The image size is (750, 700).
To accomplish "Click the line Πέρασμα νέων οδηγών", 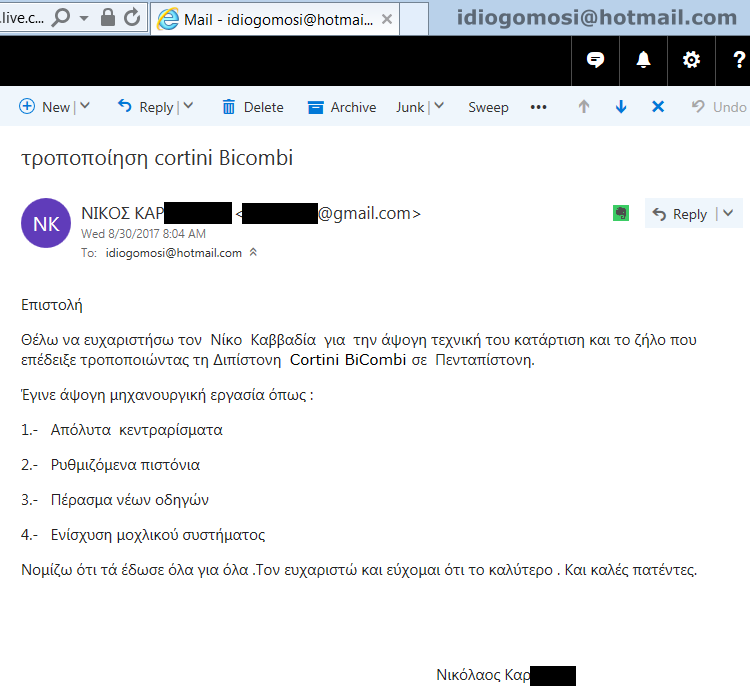I will [x=130, y=500].
